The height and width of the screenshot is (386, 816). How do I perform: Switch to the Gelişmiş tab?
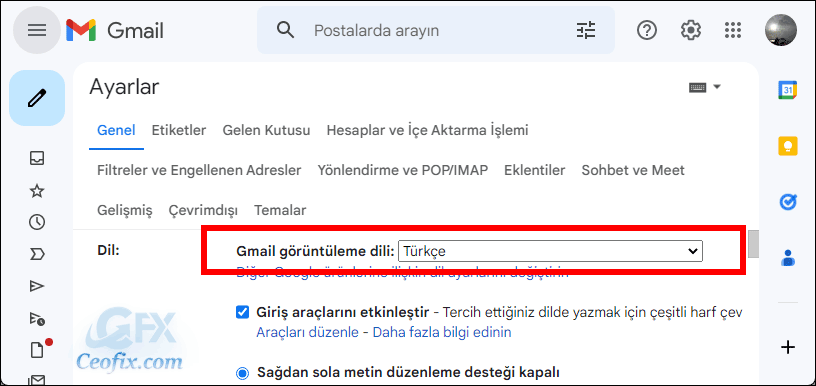pyautogui.click(x=124, y=211)
